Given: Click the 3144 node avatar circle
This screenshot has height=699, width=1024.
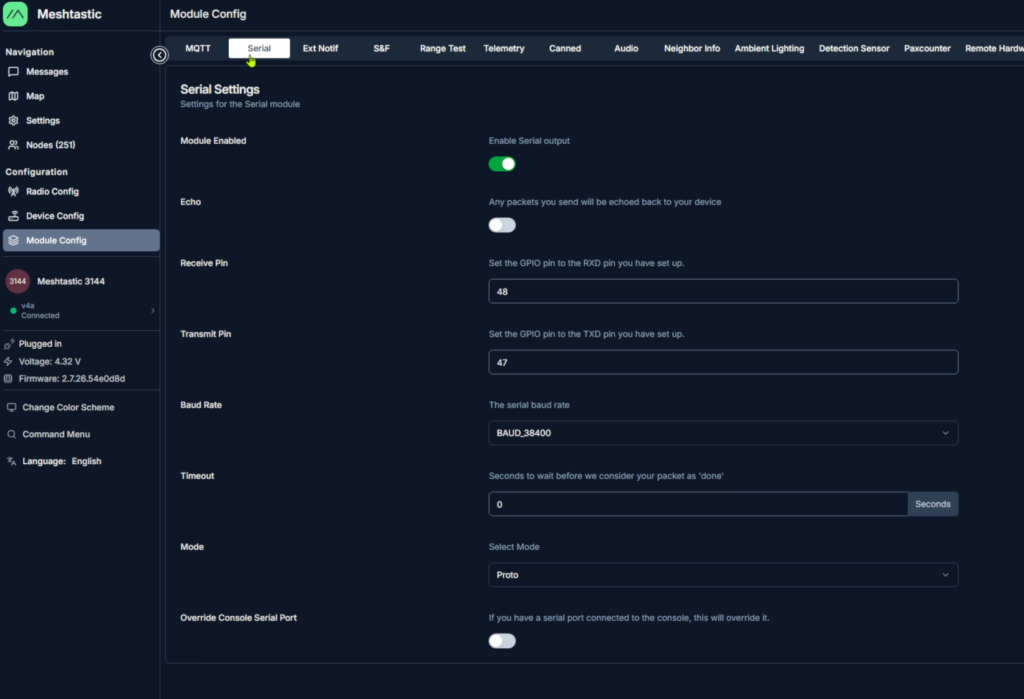Looking at the screenshot, I should (18, 282).
